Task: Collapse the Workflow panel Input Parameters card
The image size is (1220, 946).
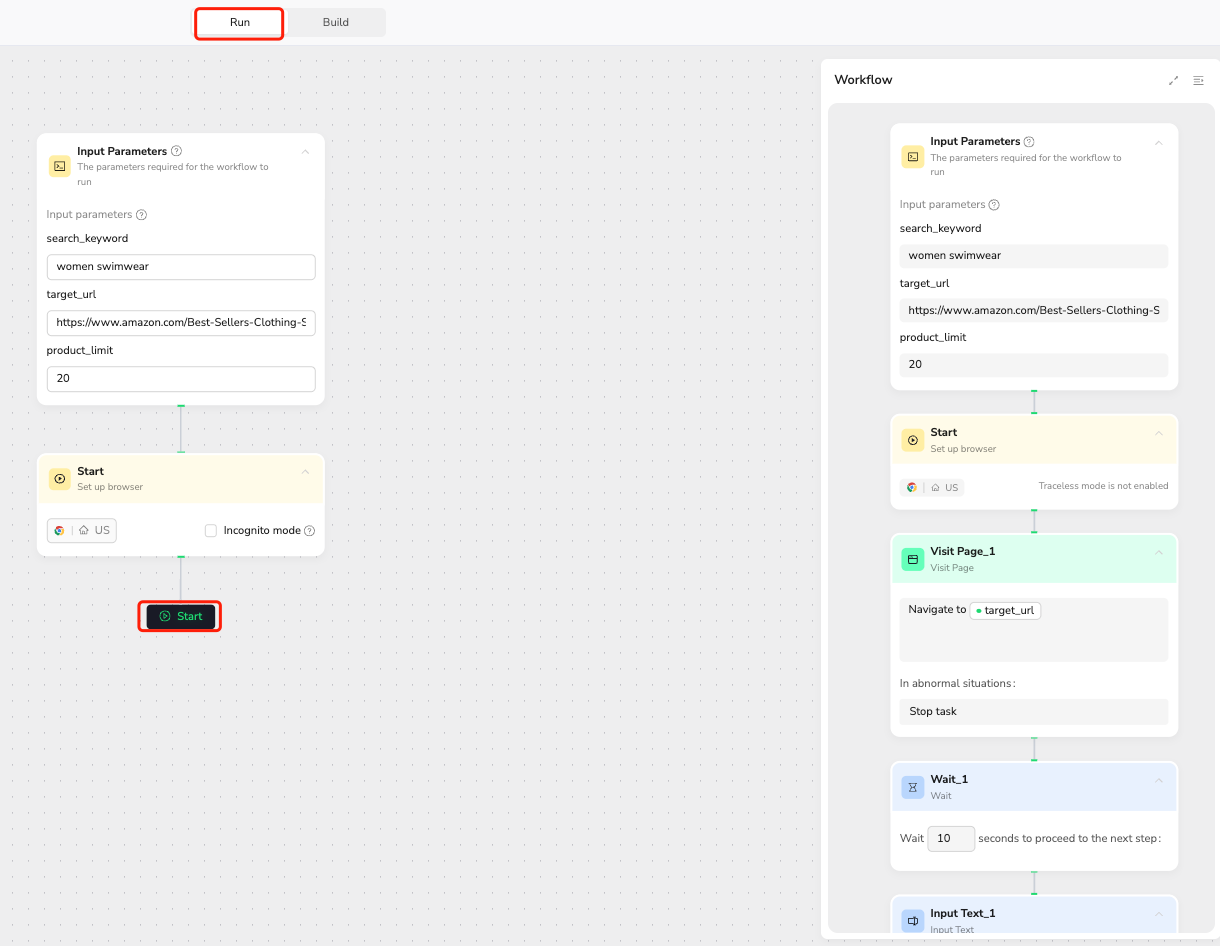Action: (x=1159, y=143)
